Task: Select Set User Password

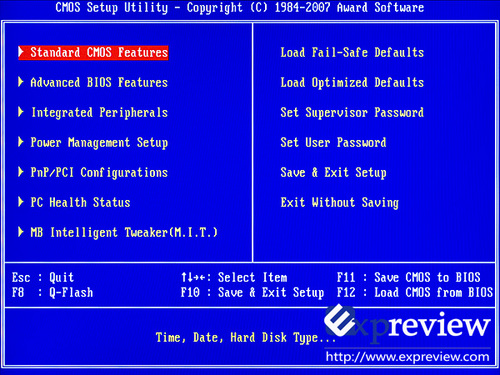Action: [x=333, y=143]
